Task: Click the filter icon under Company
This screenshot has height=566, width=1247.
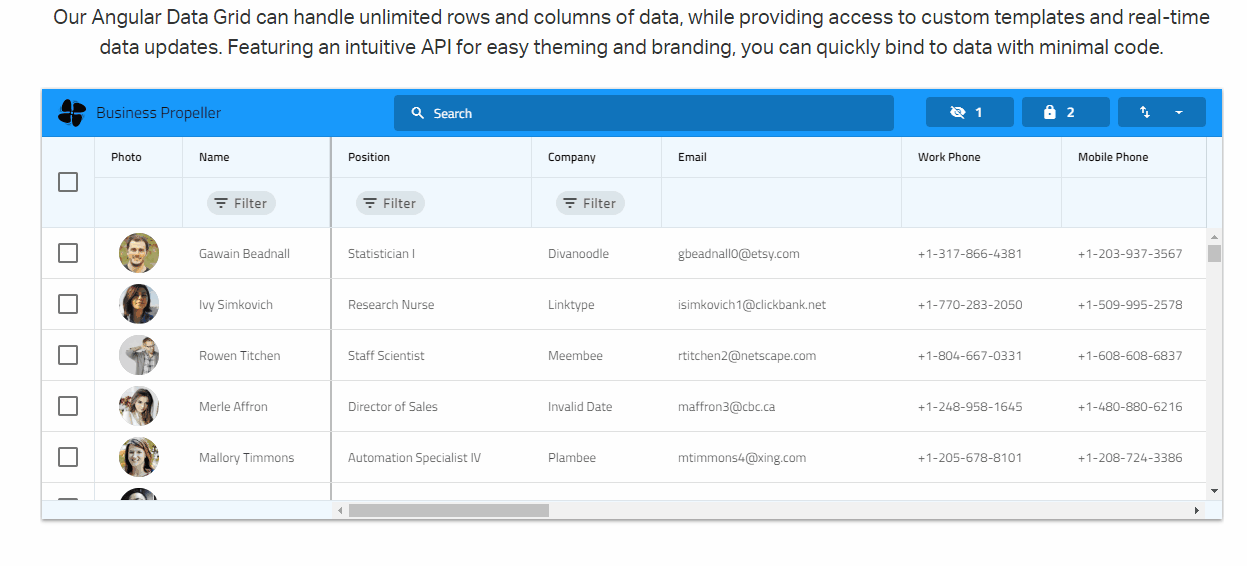Action: pos(570,203)
